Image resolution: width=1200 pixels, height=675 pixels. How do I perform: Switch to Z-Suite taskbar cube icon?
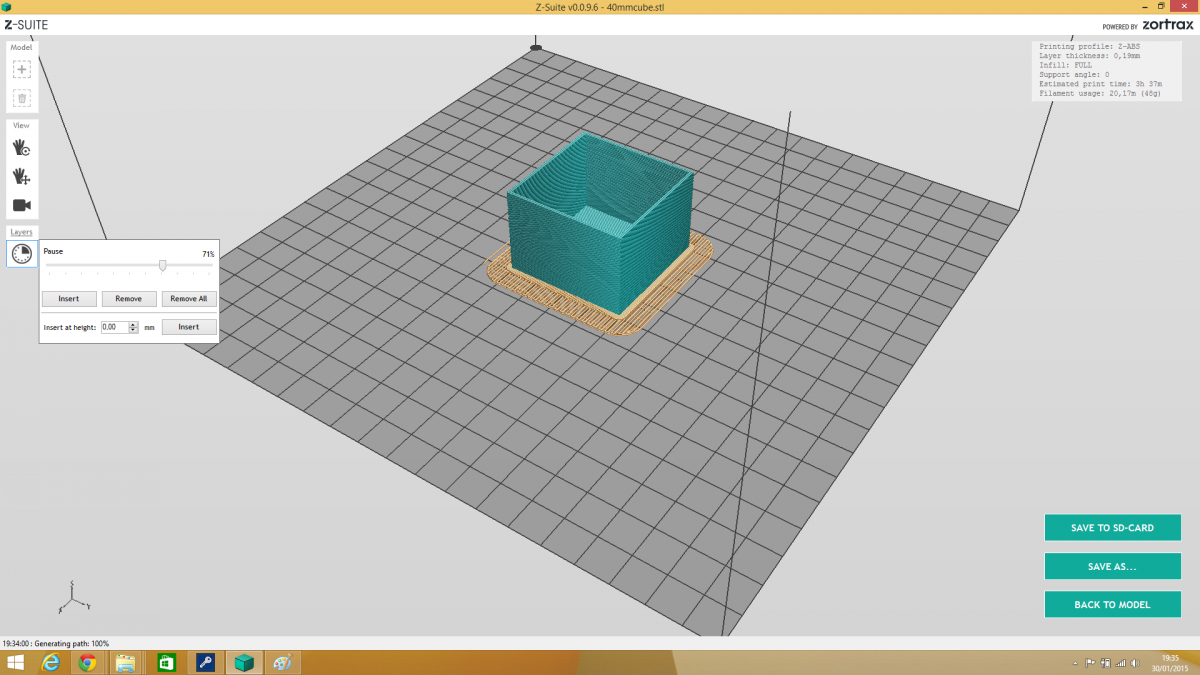[x=243, y=662]
